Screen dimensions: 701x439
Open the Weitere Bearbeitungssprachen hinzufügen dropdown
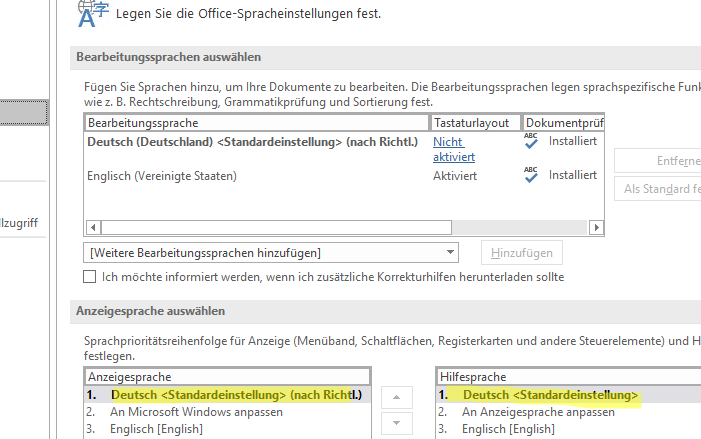272,252
